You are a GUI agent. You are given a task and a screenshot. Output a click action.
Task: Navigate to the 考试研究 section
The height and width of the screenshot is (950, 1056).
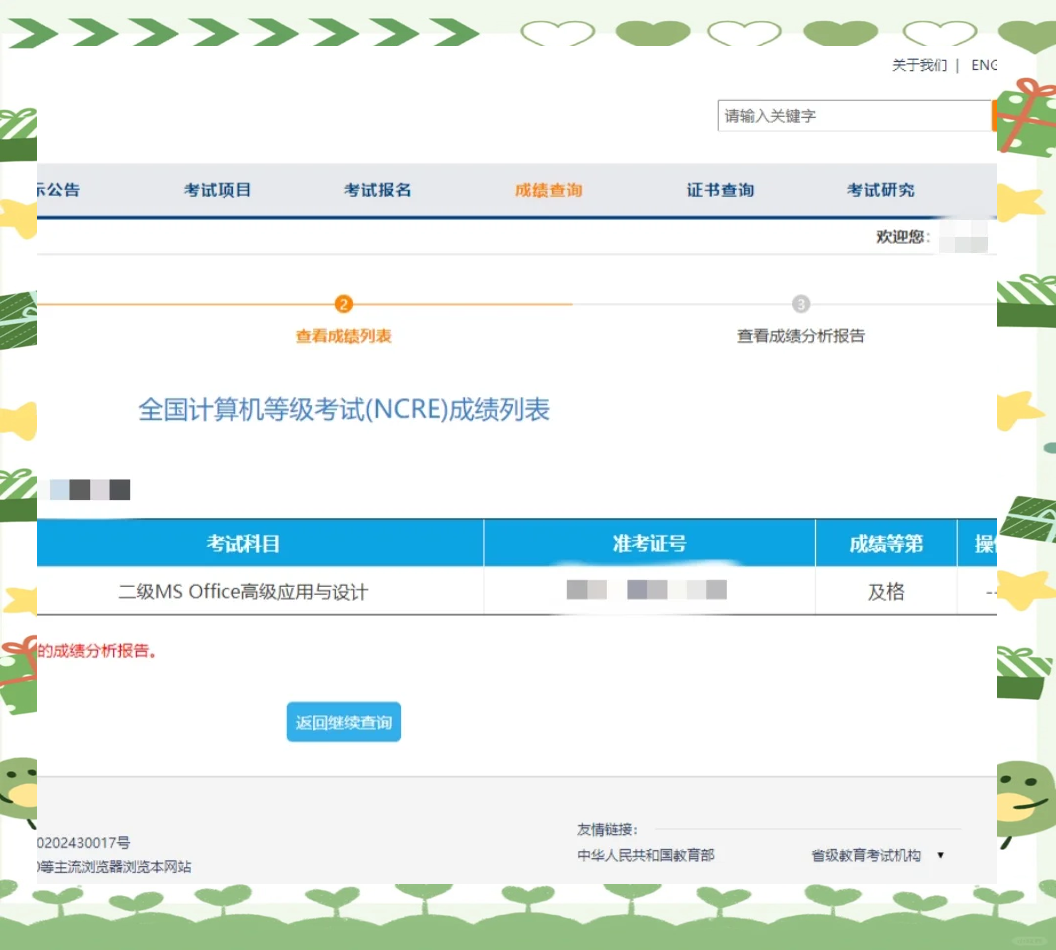click(880, 190)
